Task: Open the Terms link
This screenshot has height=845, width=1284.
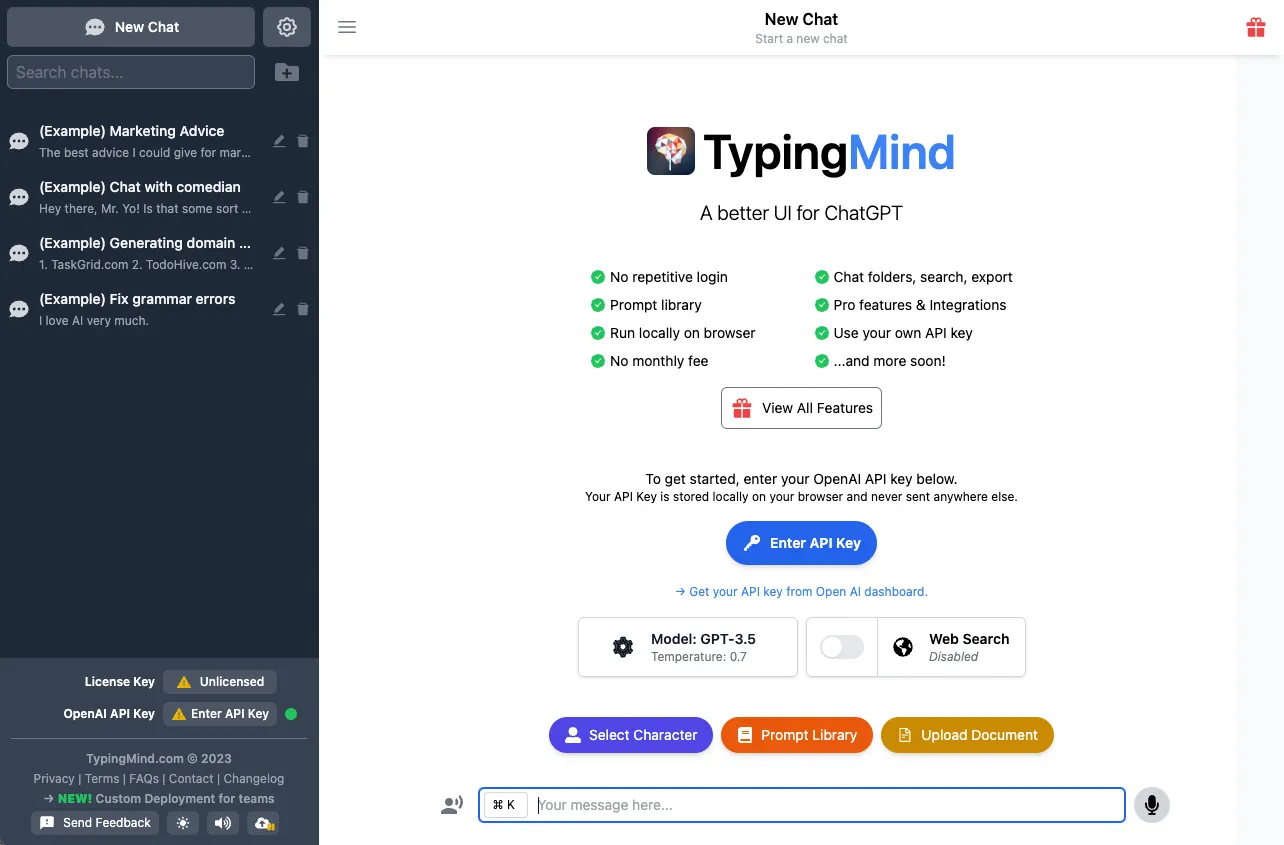Action: pos(102,779)
